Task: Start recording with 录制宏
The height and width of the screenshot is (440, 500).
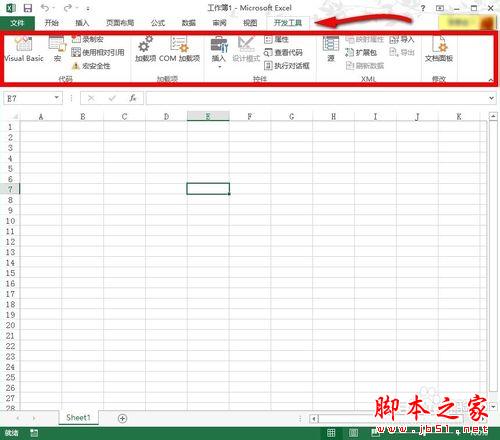Action: coord(88,39)
